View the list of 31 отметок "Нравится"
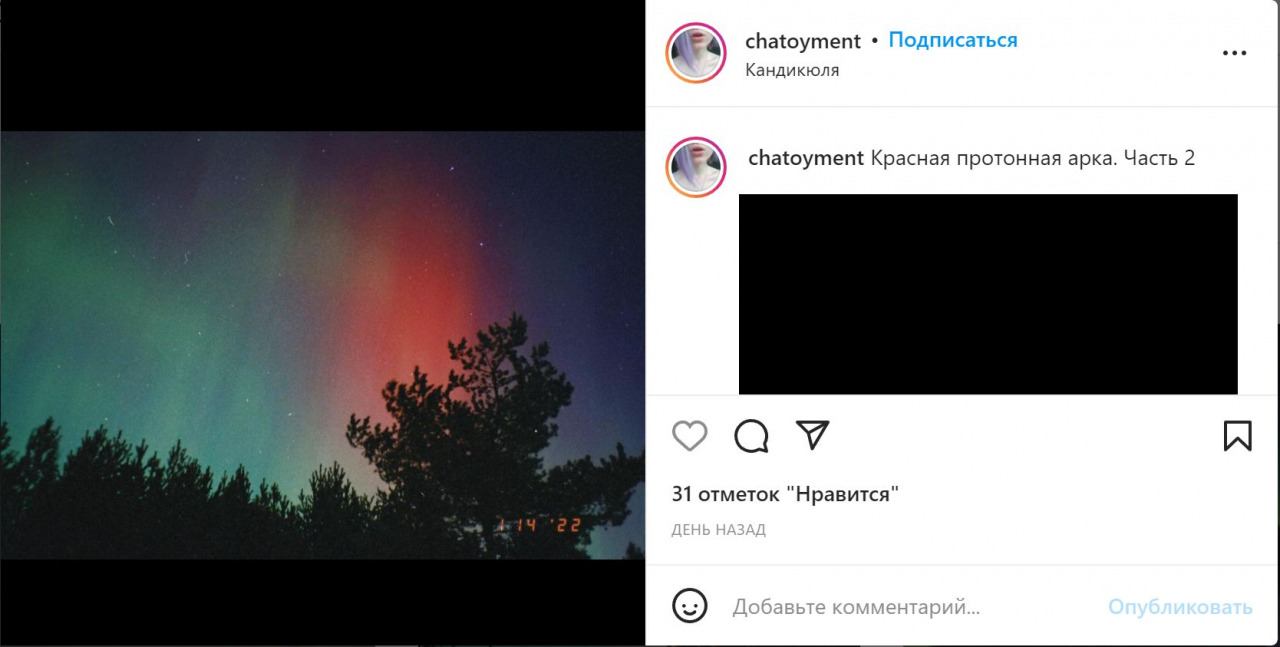The width and height of the screenshot is (1280, 647). coord(785,494)
